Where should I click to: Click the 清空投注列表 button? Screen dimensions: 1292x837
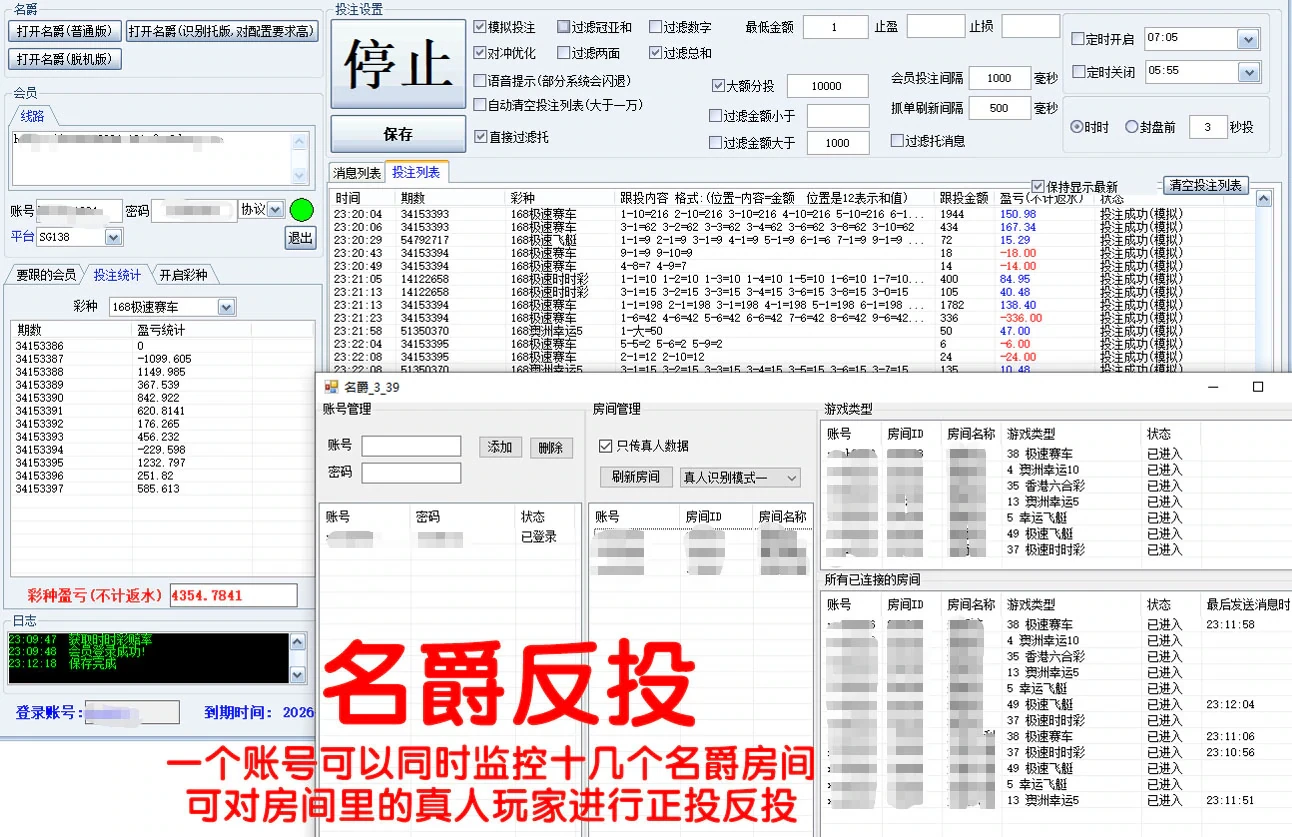[x=1206, y=185]
